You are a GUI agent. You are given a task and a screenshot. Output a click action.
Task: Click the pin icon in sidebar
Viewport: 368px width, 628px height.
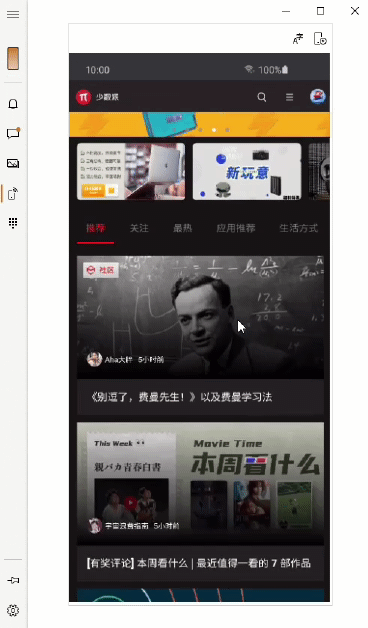(x=13, y=580)
